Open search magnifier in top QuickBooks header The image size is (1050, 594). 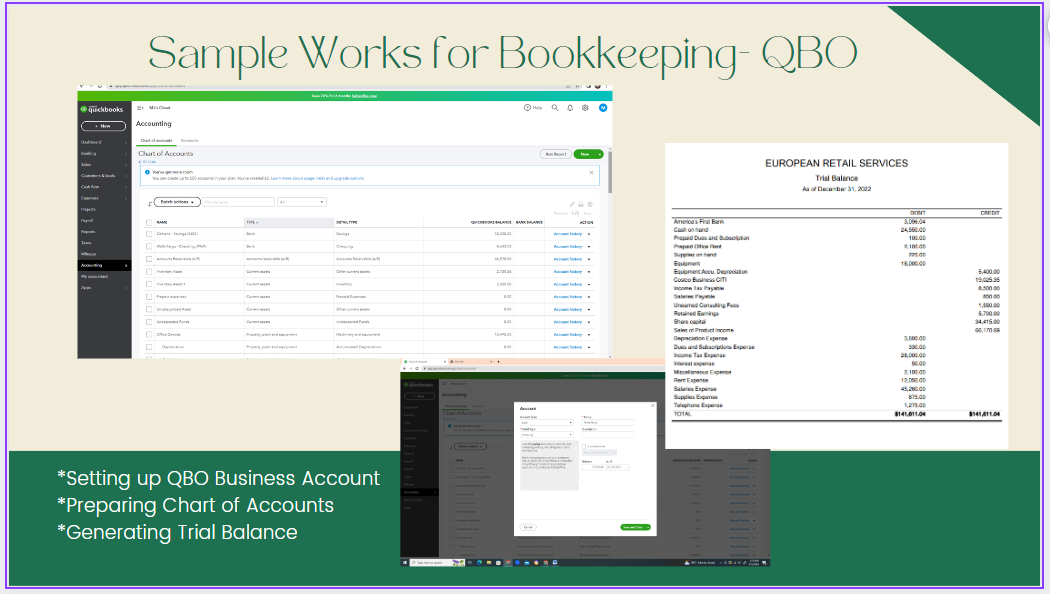(554, 107)
